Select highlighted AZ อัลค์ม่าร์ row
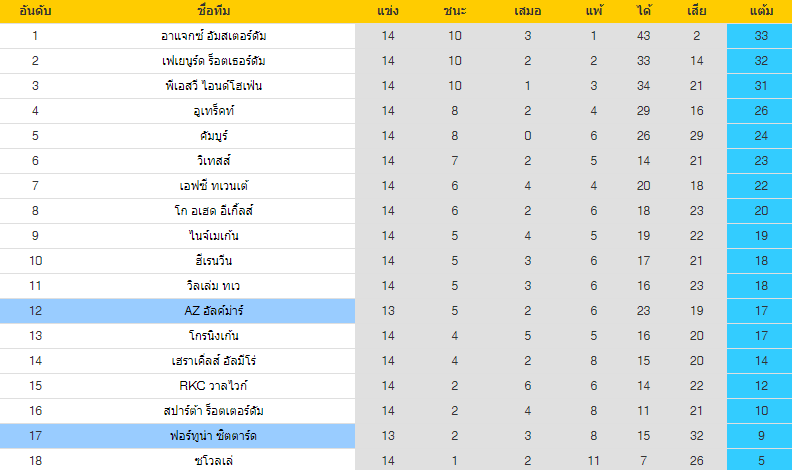The image size is (792, 470). coord(213,311)
